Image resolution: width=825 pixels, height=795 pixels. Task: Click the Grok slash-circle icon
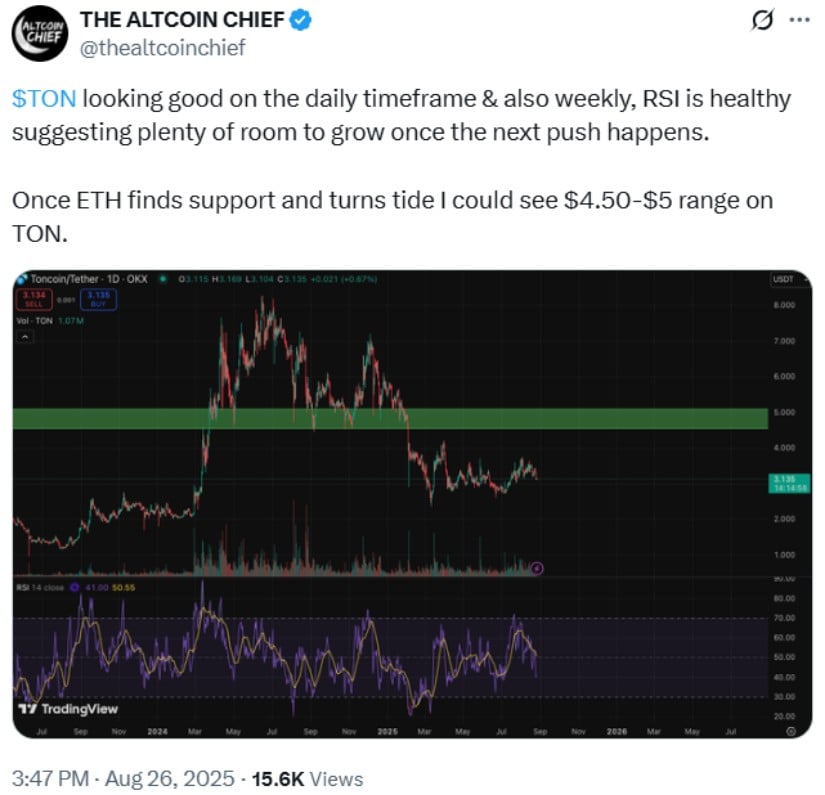pyautogui.click(x=762, y=21)
